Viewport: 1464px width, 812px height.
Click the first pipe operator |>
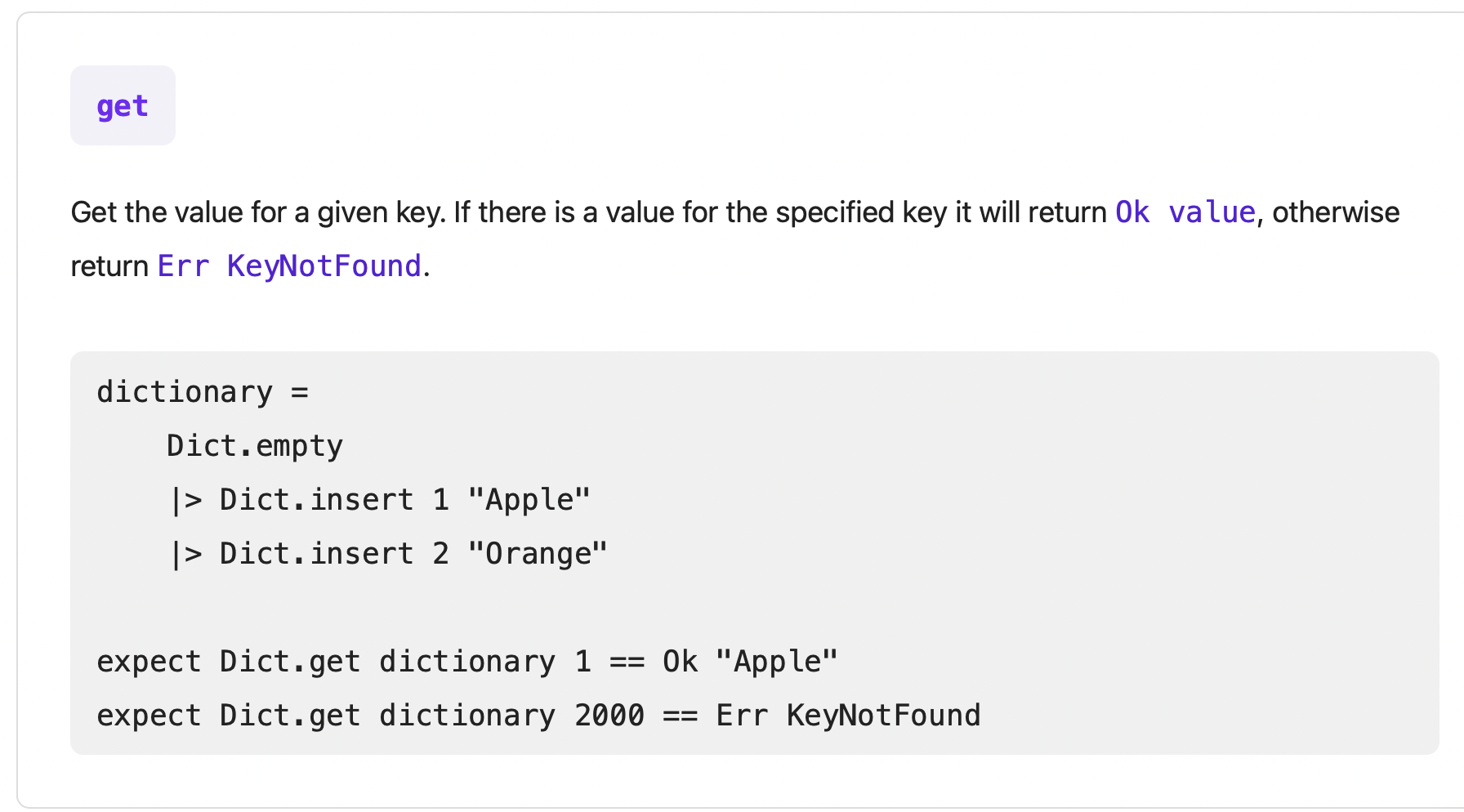click(x=185, y=501)
